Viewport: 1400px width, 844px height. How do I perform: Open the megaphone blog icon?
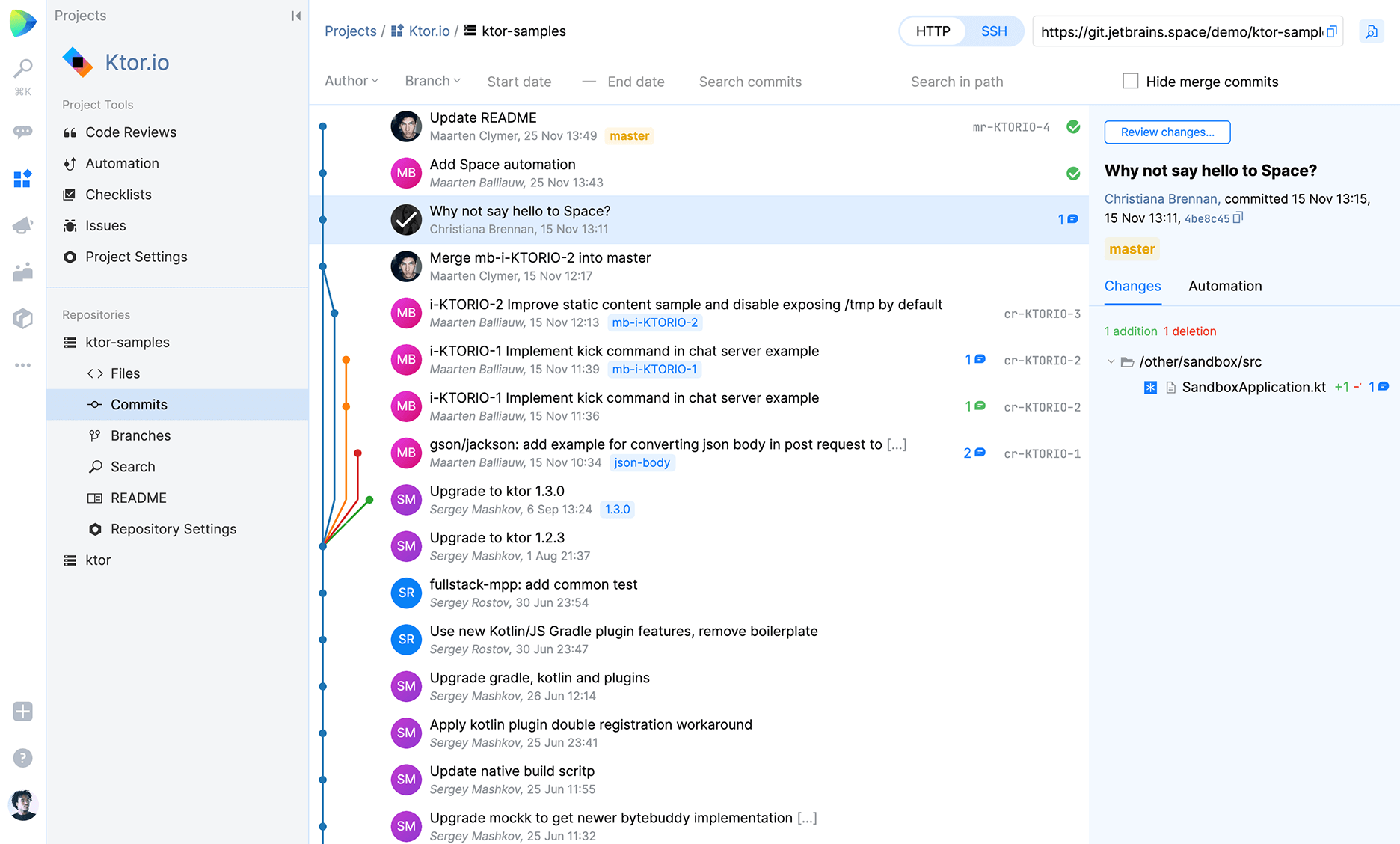[x=23, y=225]
